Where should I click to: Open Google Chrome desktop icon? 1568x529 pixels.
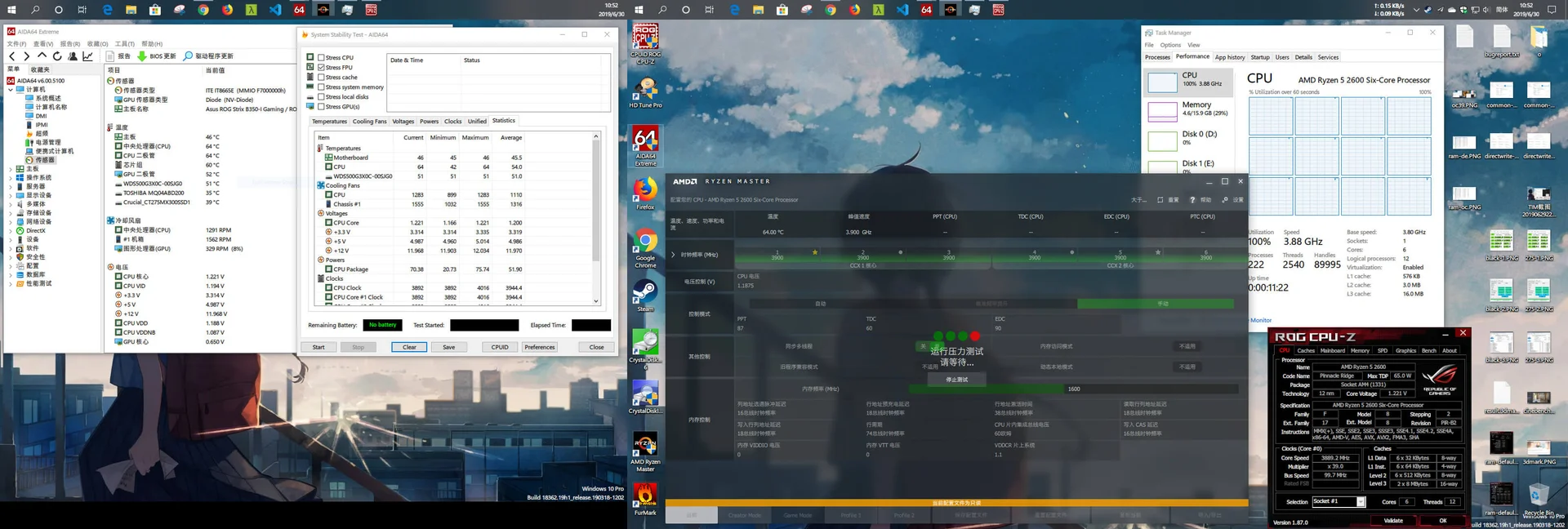coord(645,249)
